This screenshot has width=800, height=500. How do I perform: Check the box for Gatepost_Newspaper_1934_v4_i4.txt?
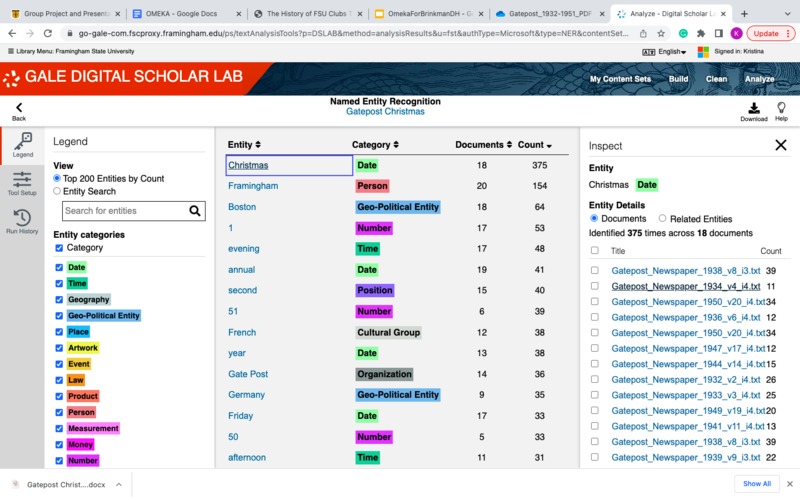(595, 286)
